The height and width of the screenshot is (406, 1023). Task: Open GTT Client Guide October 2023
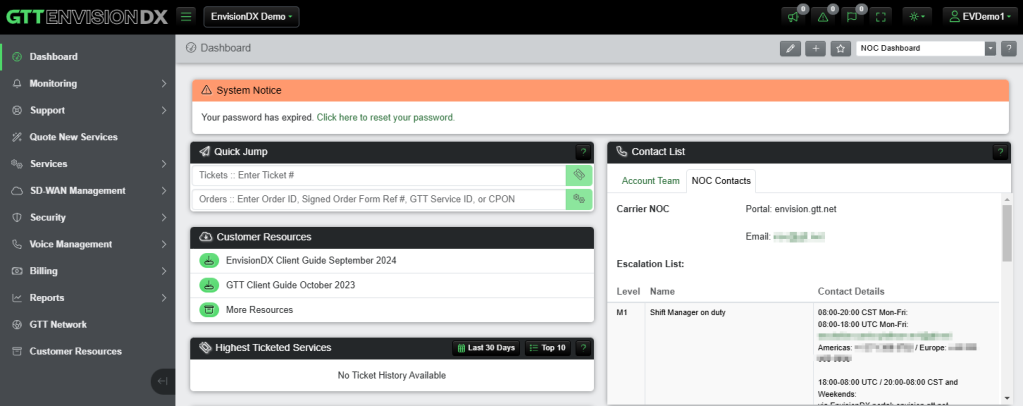tap(290, 285)
